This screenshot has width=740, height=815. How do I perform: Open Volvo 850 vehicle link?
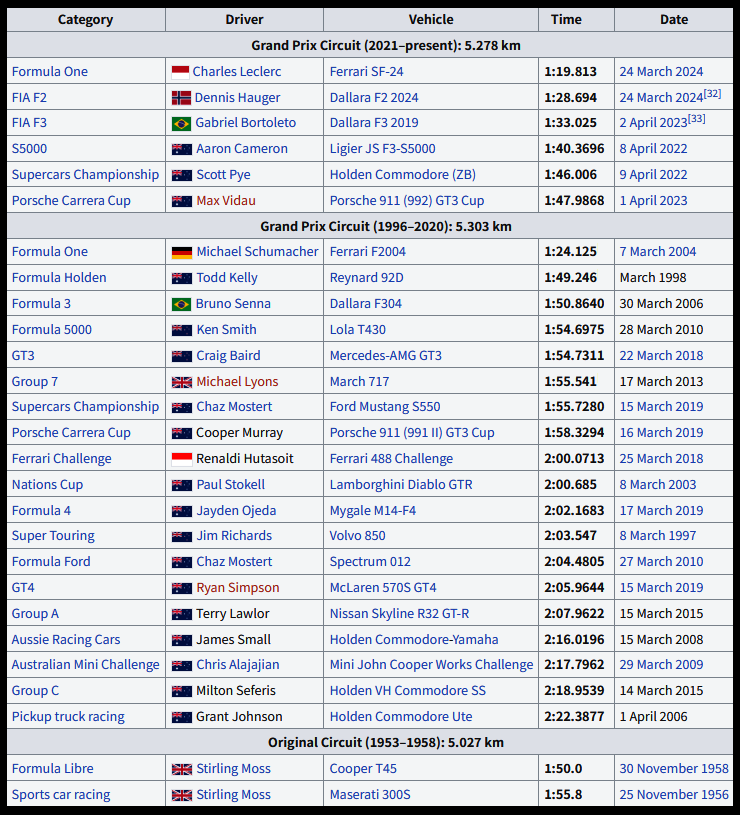click(x=358, y=535)
